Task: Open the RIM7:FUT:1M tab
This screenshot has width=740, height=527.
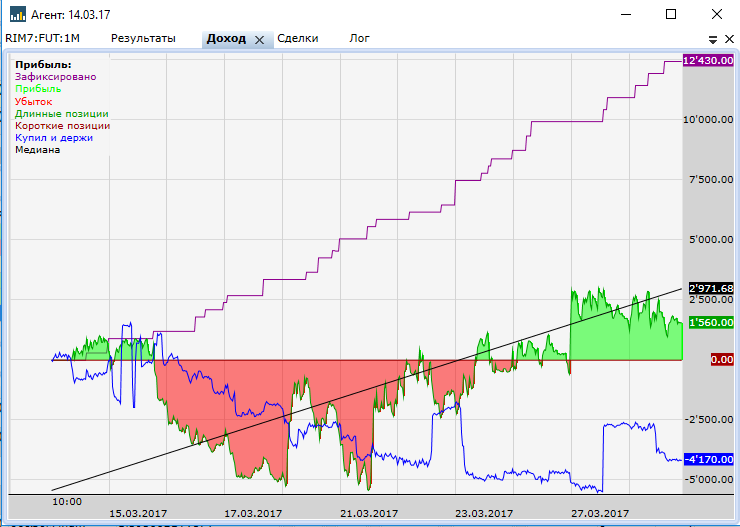Action: 42,39
